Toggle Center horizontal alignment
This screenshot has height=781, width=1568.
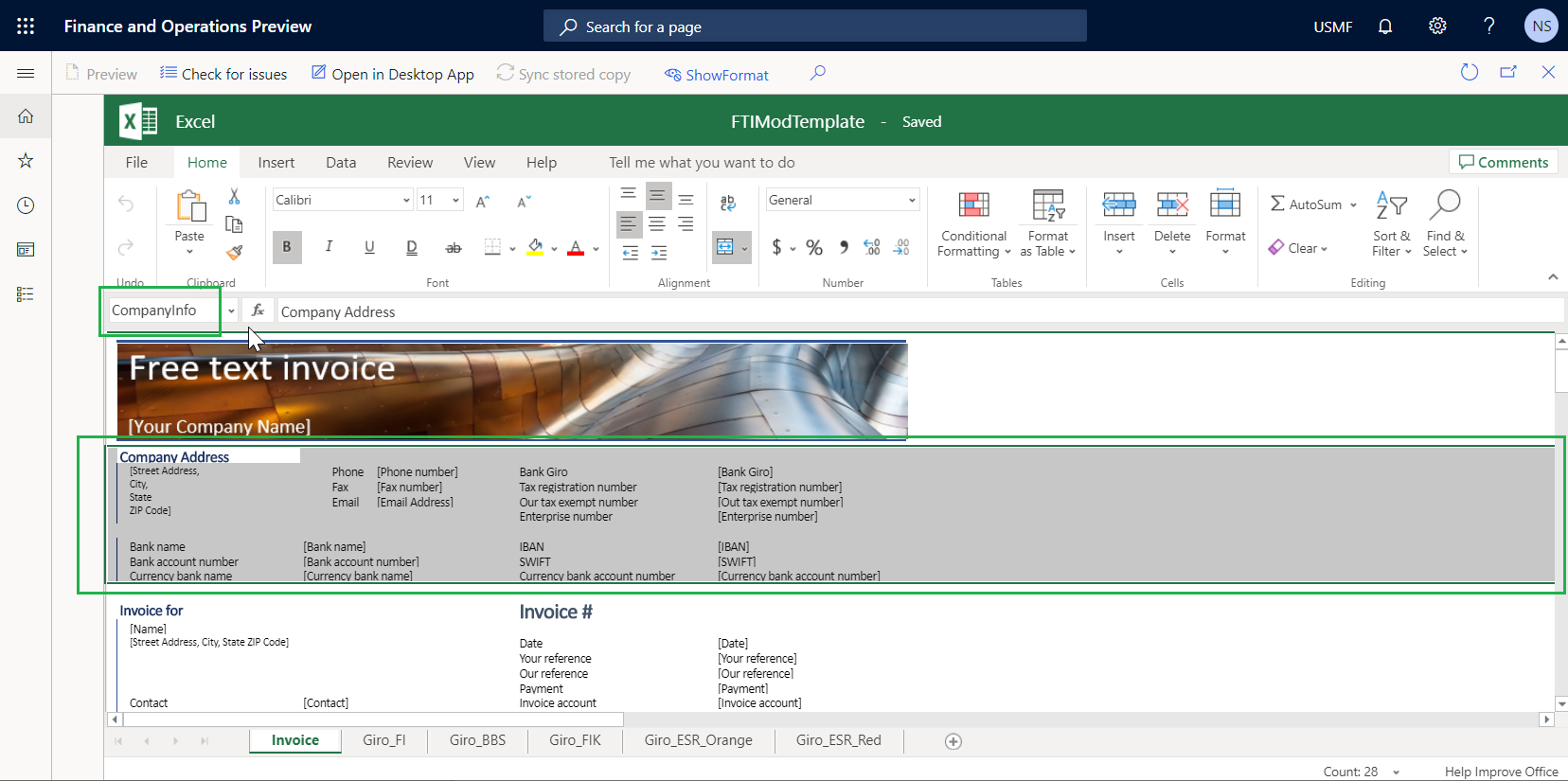[x=657, y=224]
